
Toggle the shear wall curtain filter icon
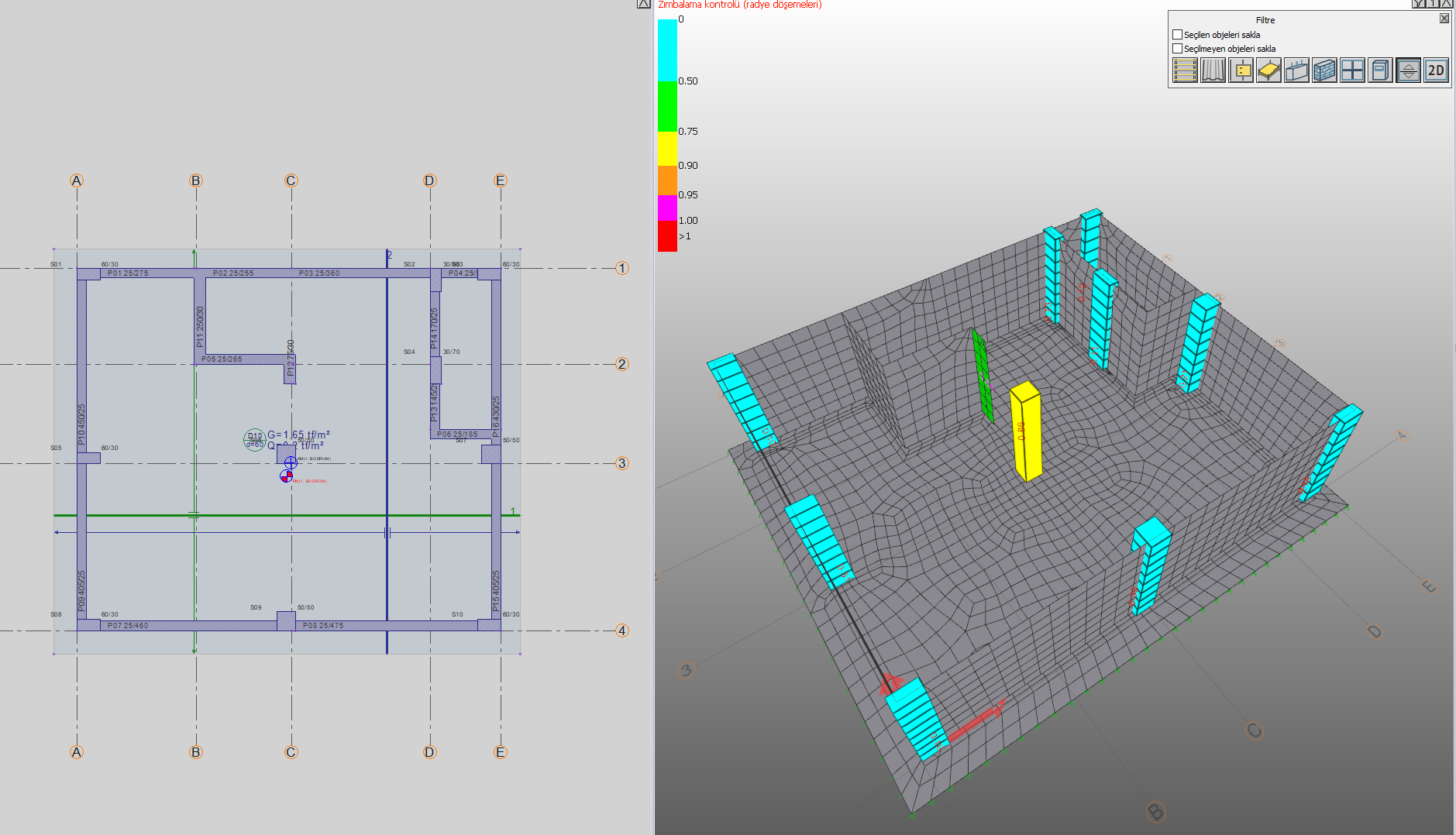(1213, 70)
